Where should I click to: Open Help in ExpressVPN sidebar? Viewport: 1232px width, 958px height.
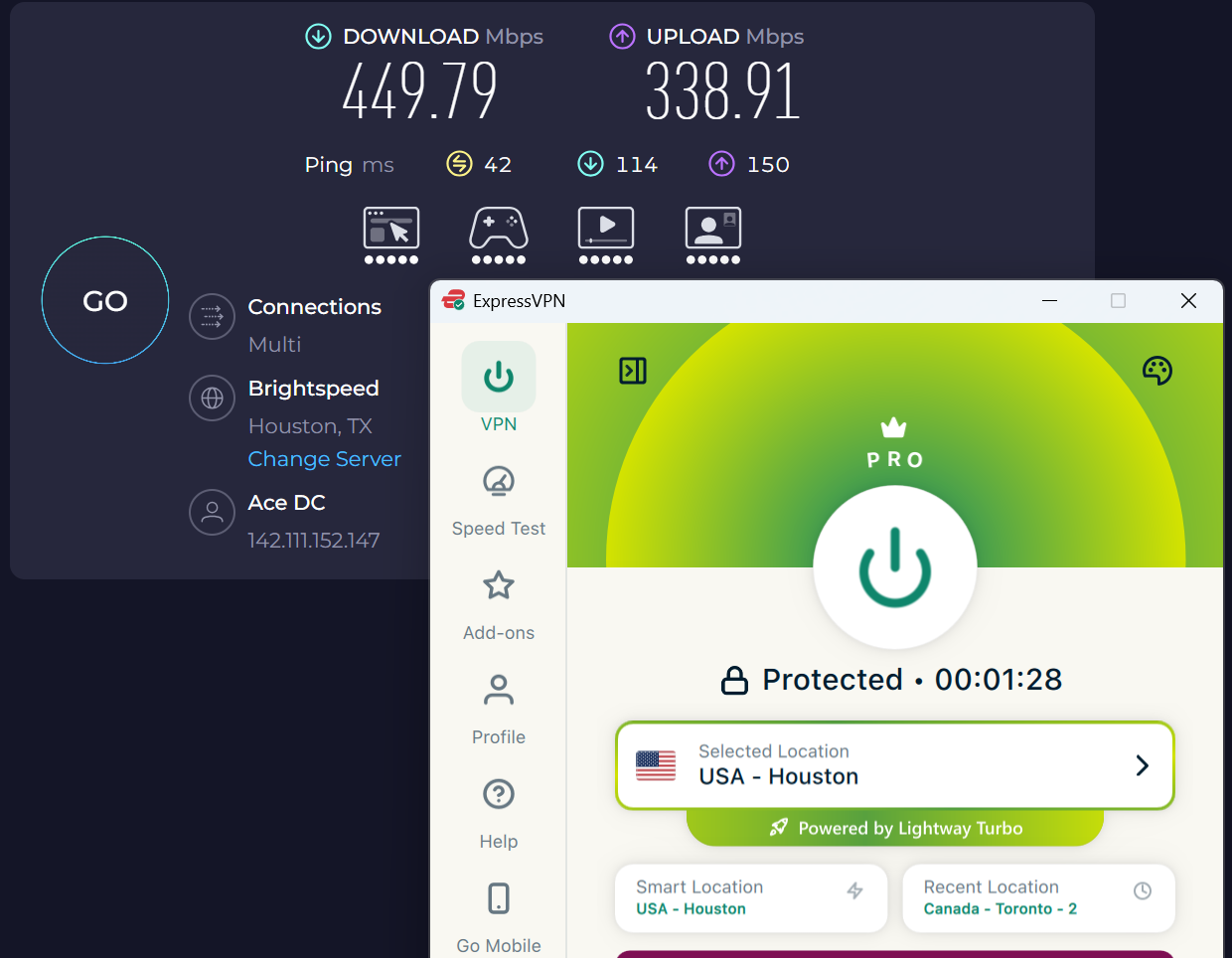pos(499,814)
